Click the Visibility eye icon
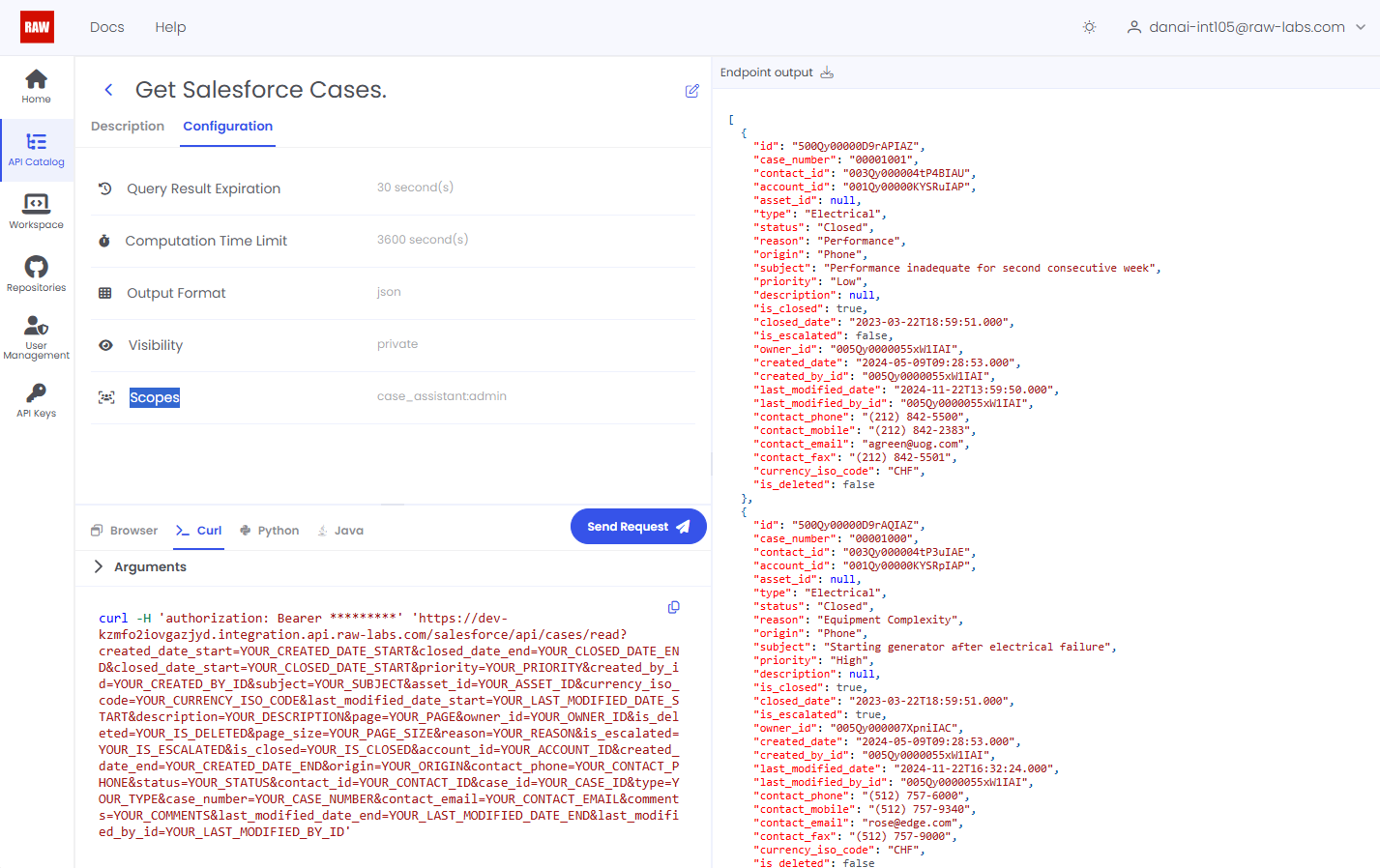Image resolution: width=1380 pixels, height=868 pixels. coord(106,345)
